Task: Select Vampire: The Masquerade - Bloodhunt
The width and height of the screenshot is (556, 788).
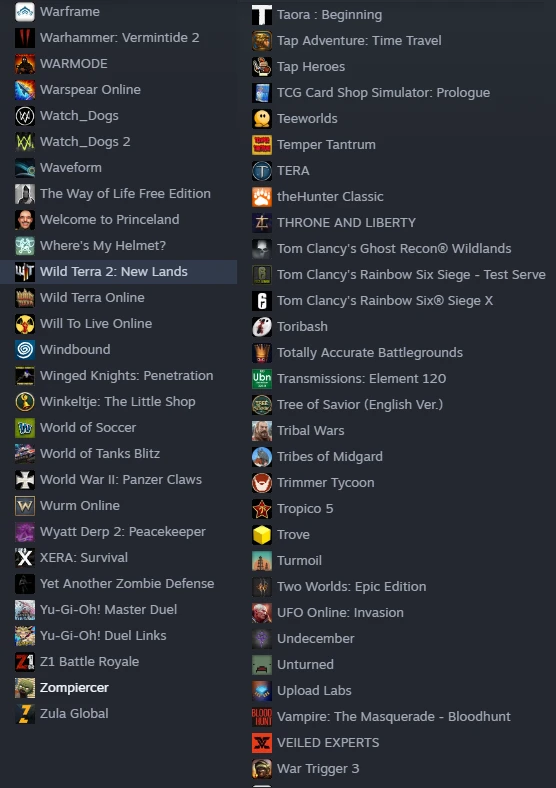Action: [396, 717]
